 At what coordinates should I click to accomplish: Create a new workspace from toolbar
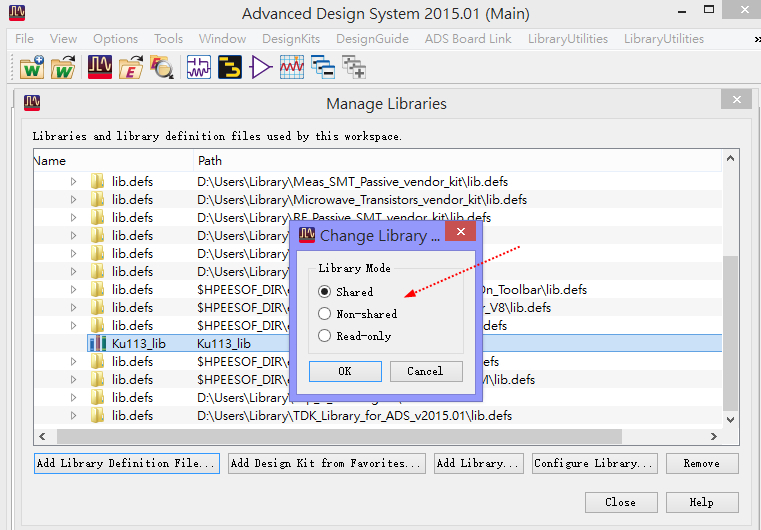pos(32,67)
